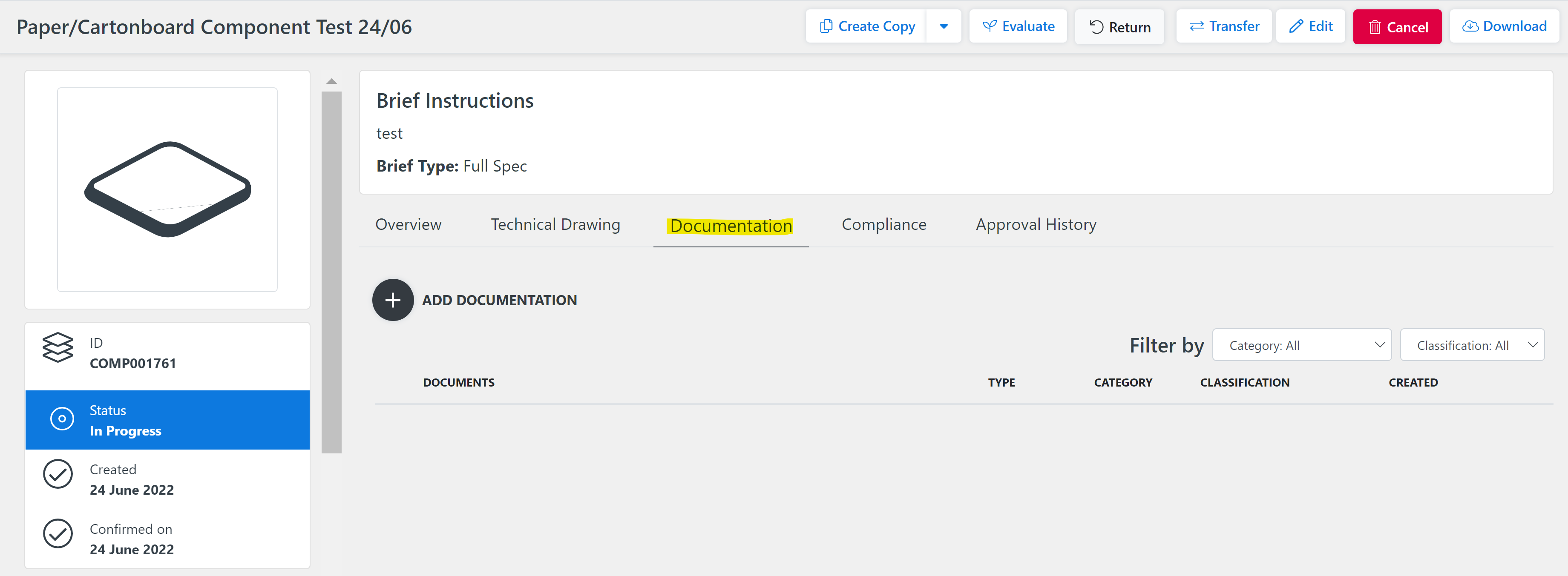Click the Download button

(1504, 27)
